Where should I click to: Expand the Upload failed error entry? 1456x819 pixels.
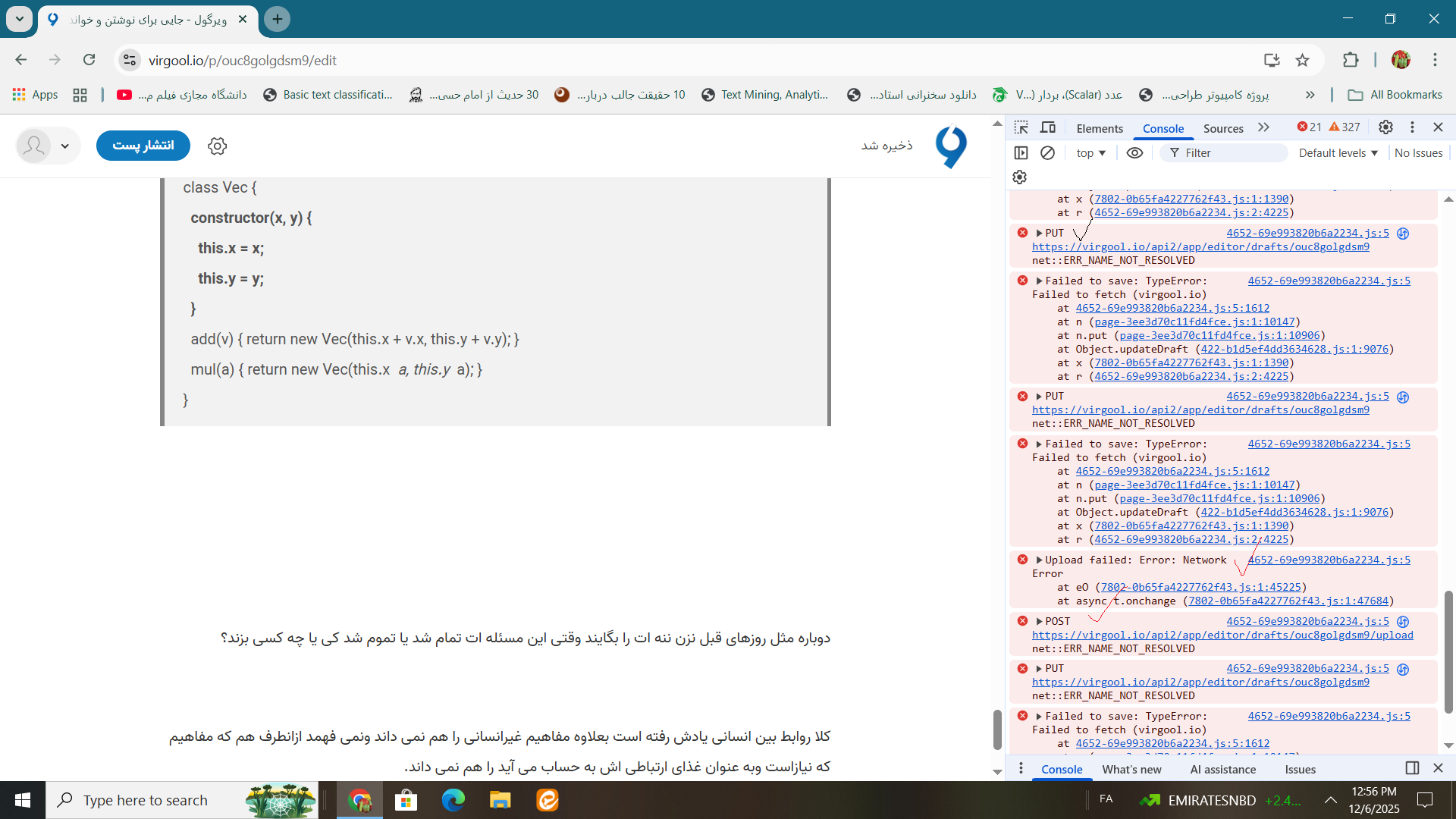[1040, 560]
